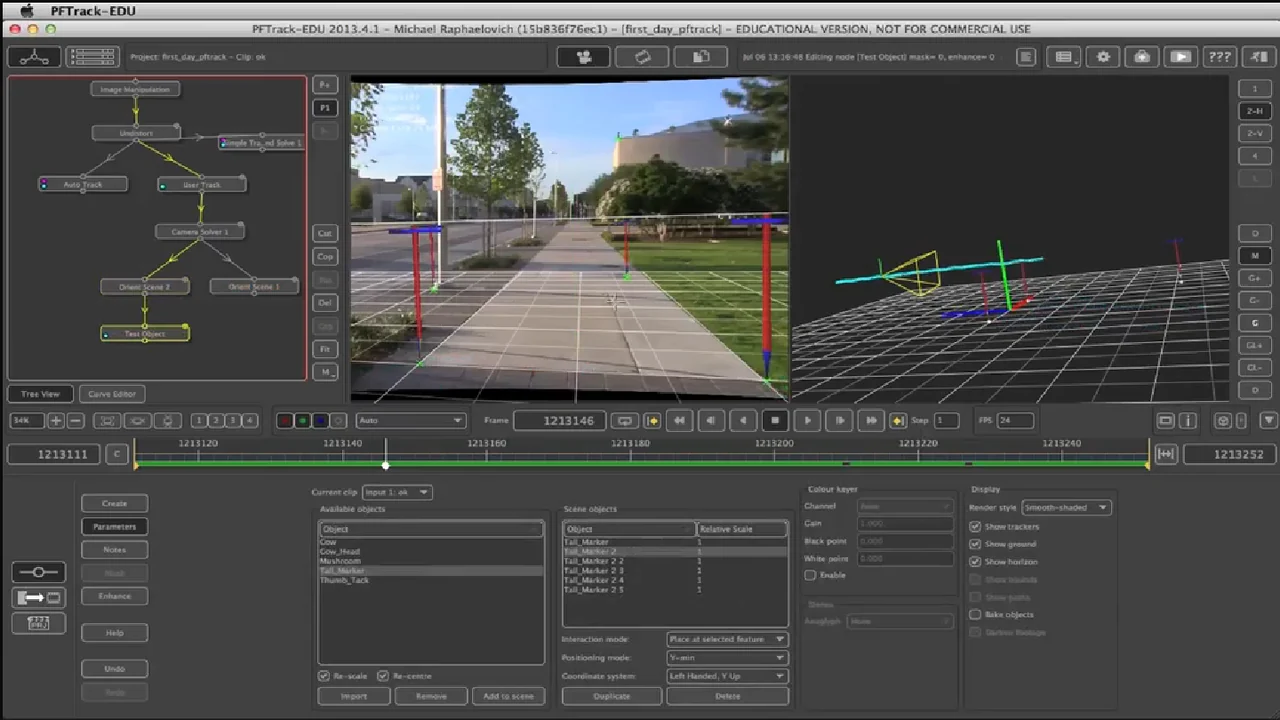The image size is (1280, 720).
Task: Open the Auto dropdown on playback bar
Action: click(411, 421)
